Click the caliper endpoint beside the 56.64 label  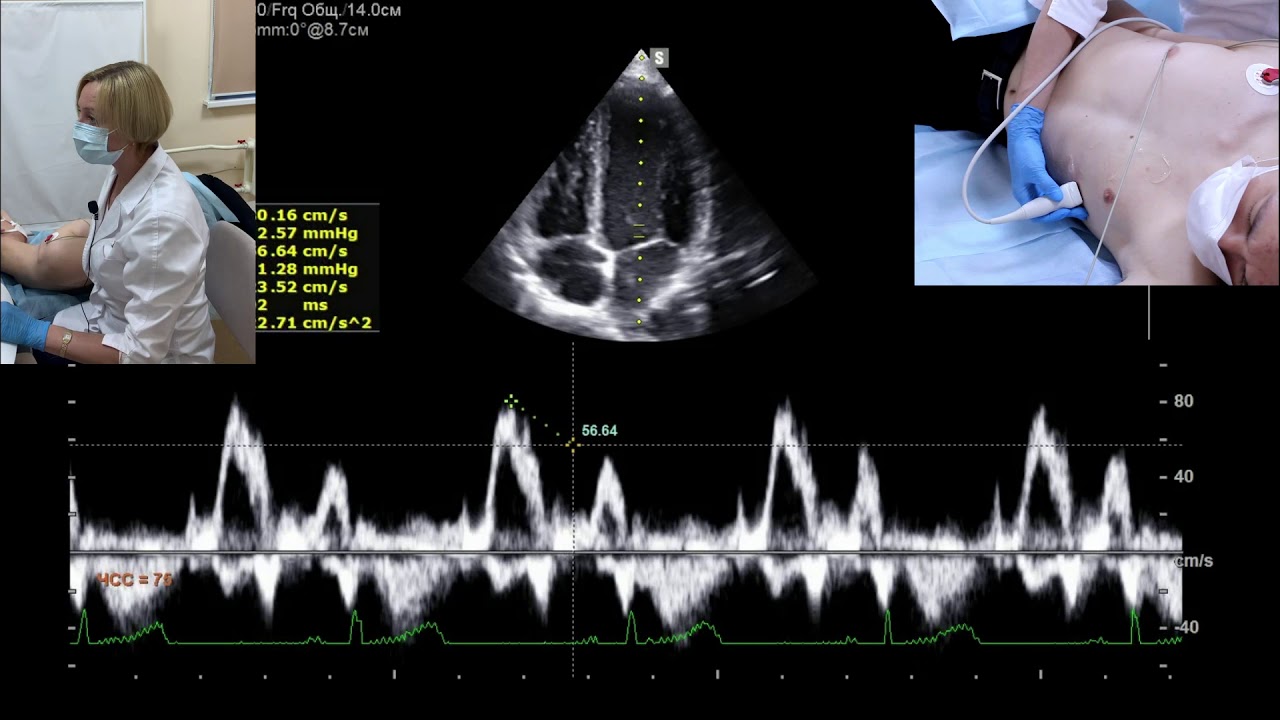pyautogui.click(x=573, y=444)
